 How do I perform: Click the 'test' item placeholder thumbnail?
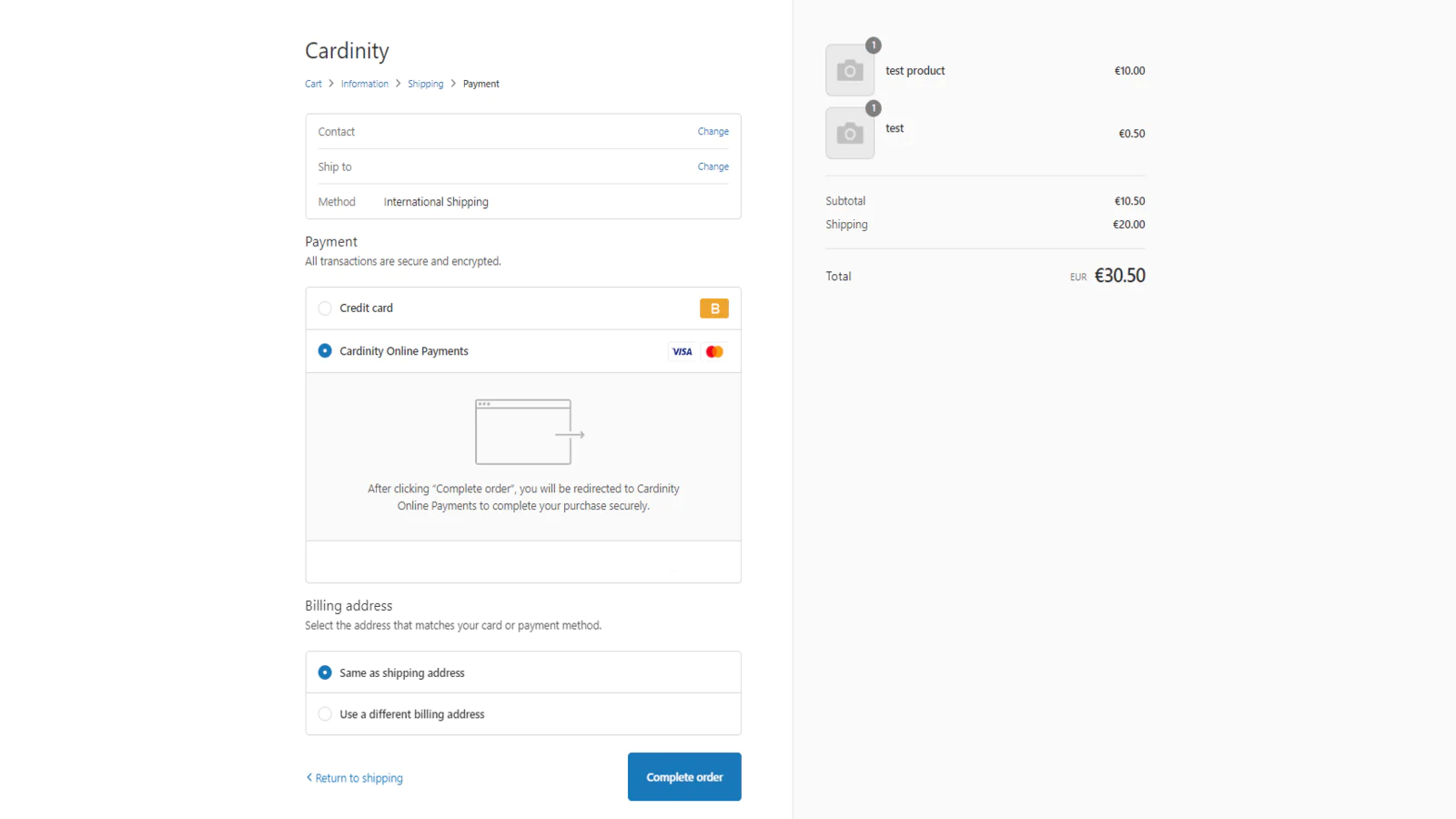pyautogui.click(x=850, y=133)
